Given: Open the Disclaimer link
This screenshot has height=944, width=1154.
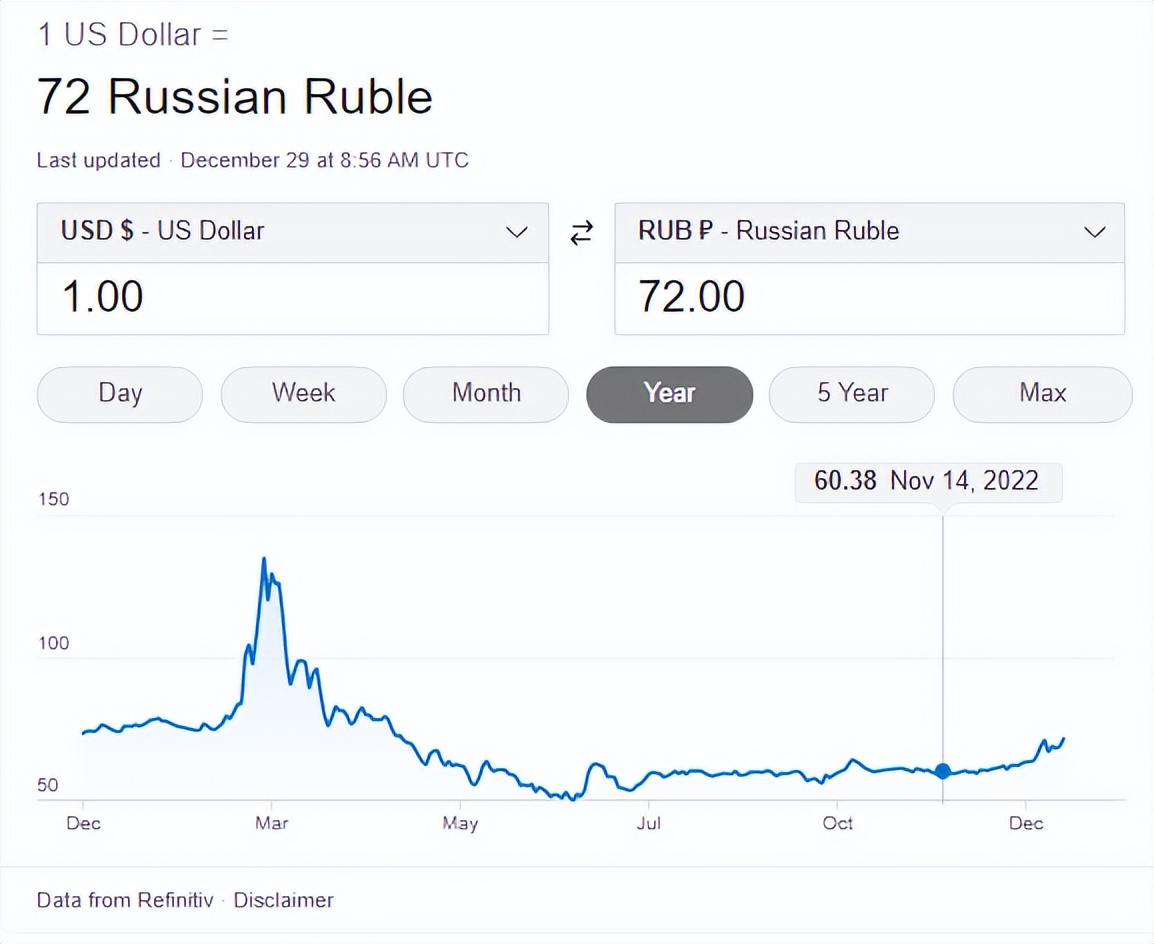Looking at the screenshot, I should click(284, 900).
